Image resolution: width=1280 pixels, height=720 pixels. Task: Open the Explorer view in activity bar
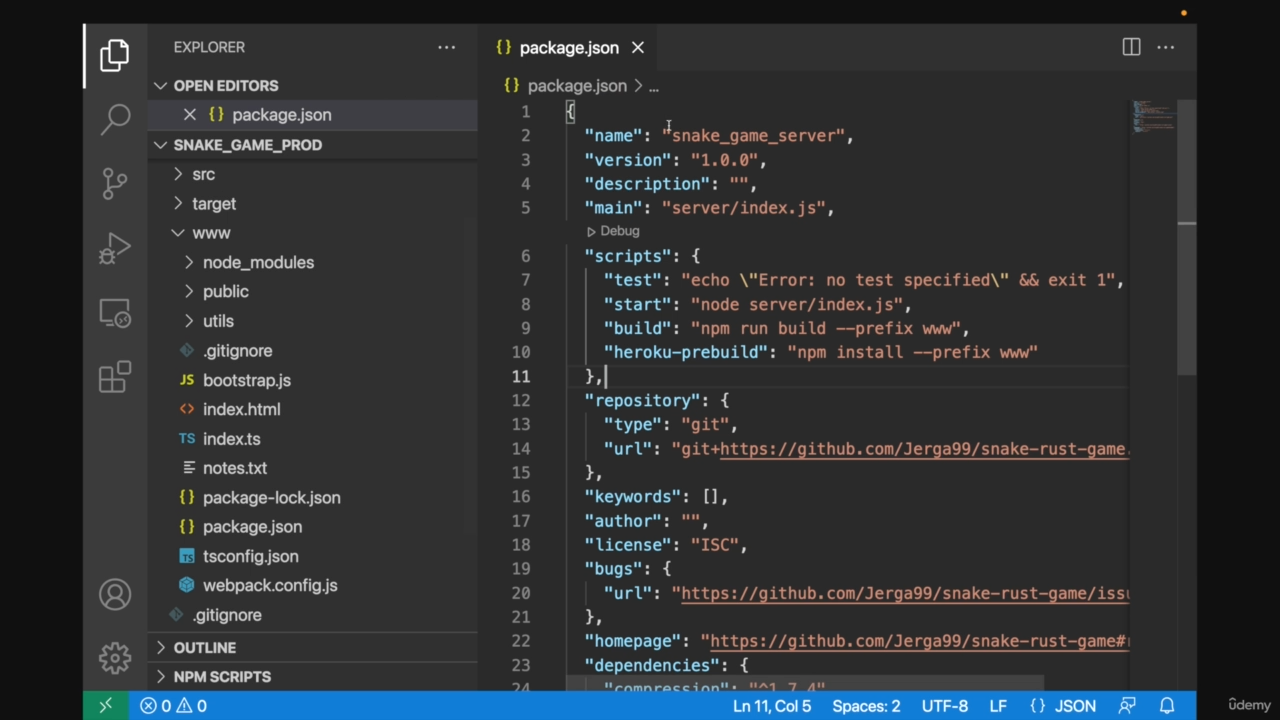[115, 56]
